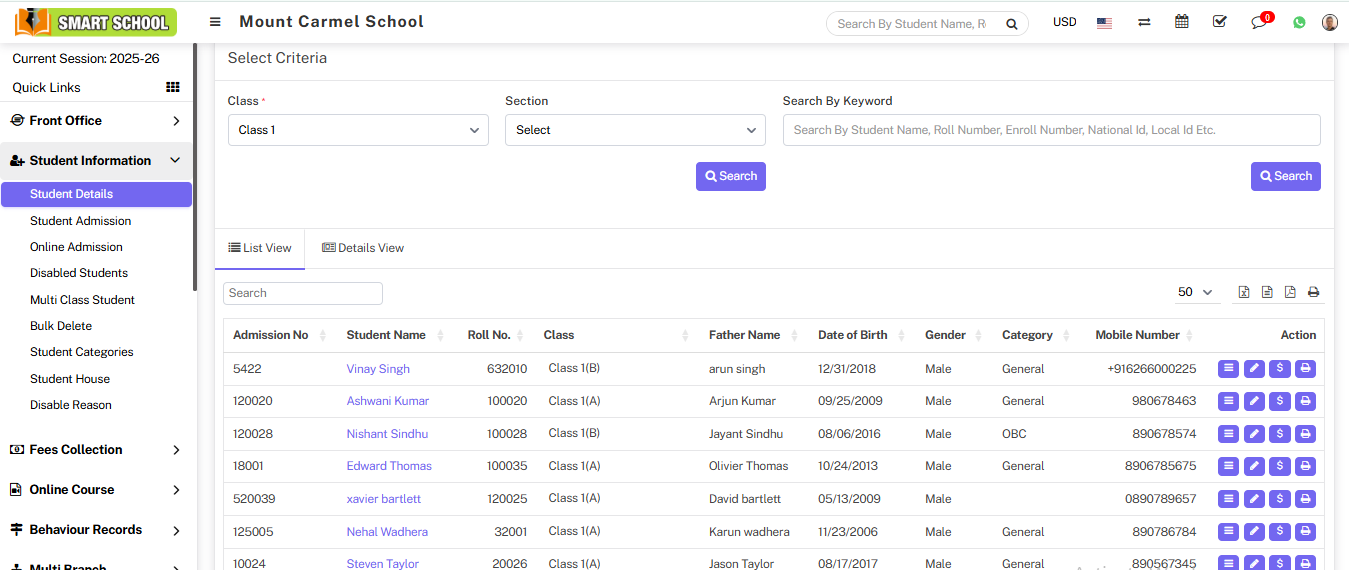1349x570 pixels.
Task: Open the calendar icon in top bar
Action: [1182, 22]
